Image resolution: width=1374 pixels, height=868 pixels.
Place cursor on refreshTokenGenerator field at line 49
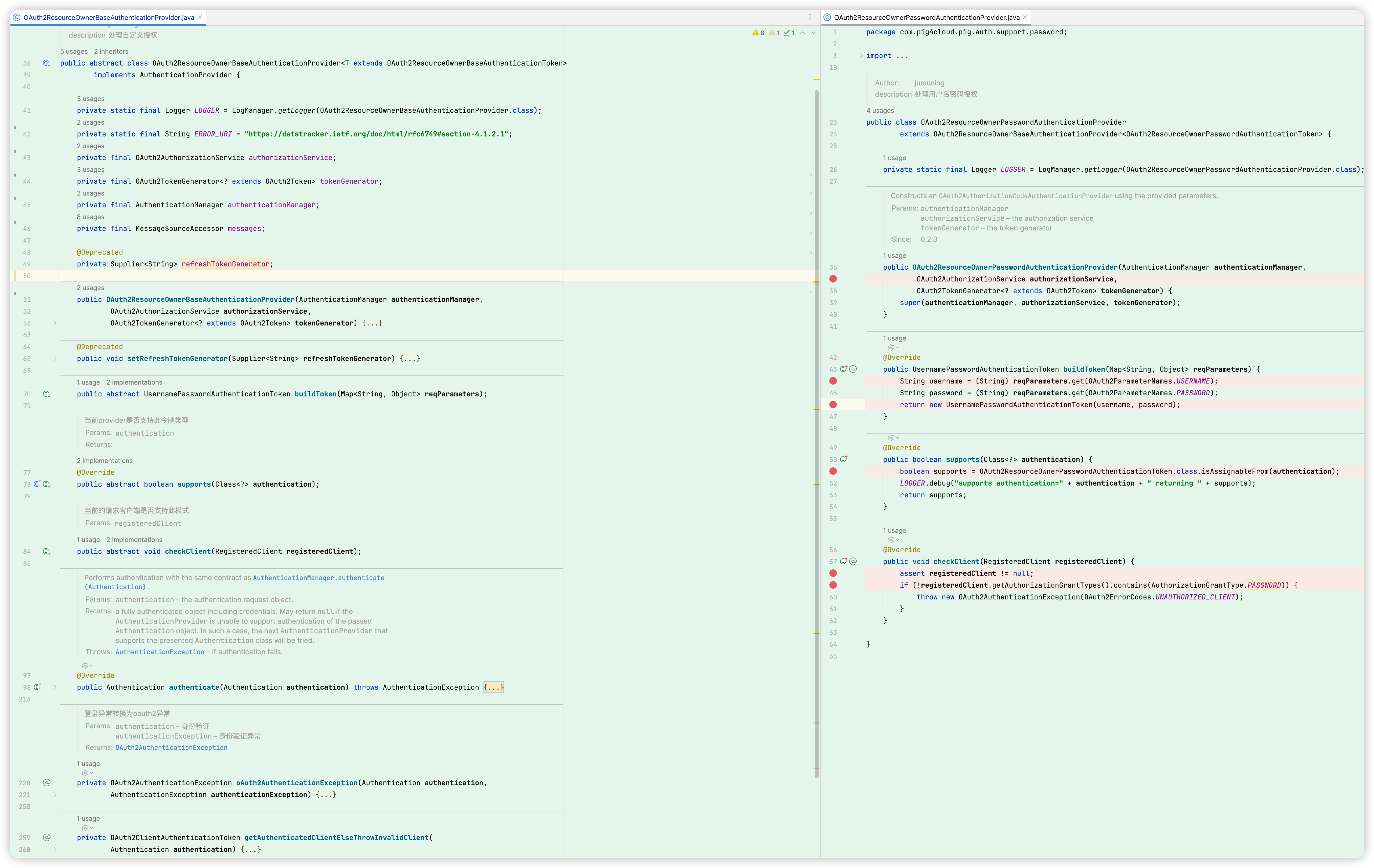(225, 264)
